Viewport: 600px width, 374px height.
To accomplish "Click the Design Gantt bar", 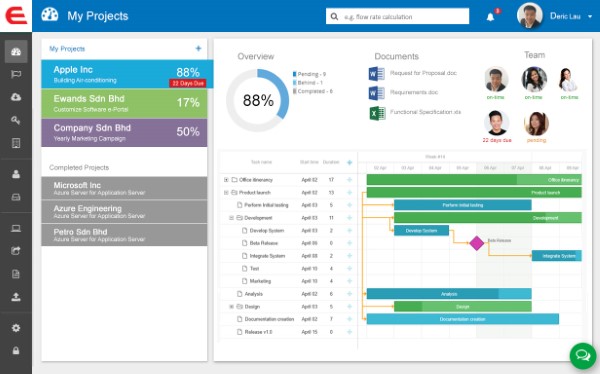I will click(x=463, y=306).
